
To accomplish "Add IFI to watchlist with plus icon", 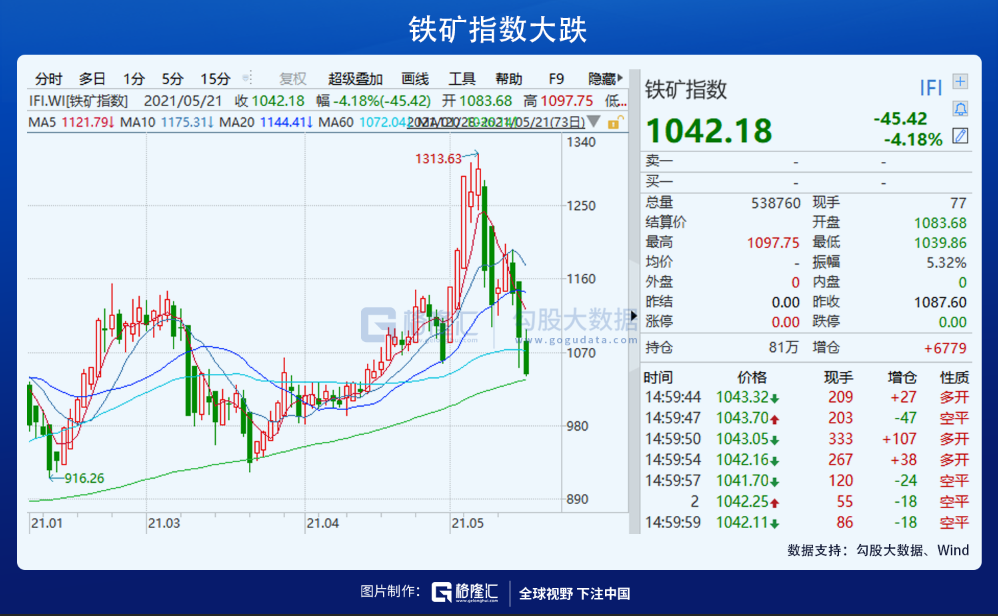I will pyautogui.click(x=960, y=81).
